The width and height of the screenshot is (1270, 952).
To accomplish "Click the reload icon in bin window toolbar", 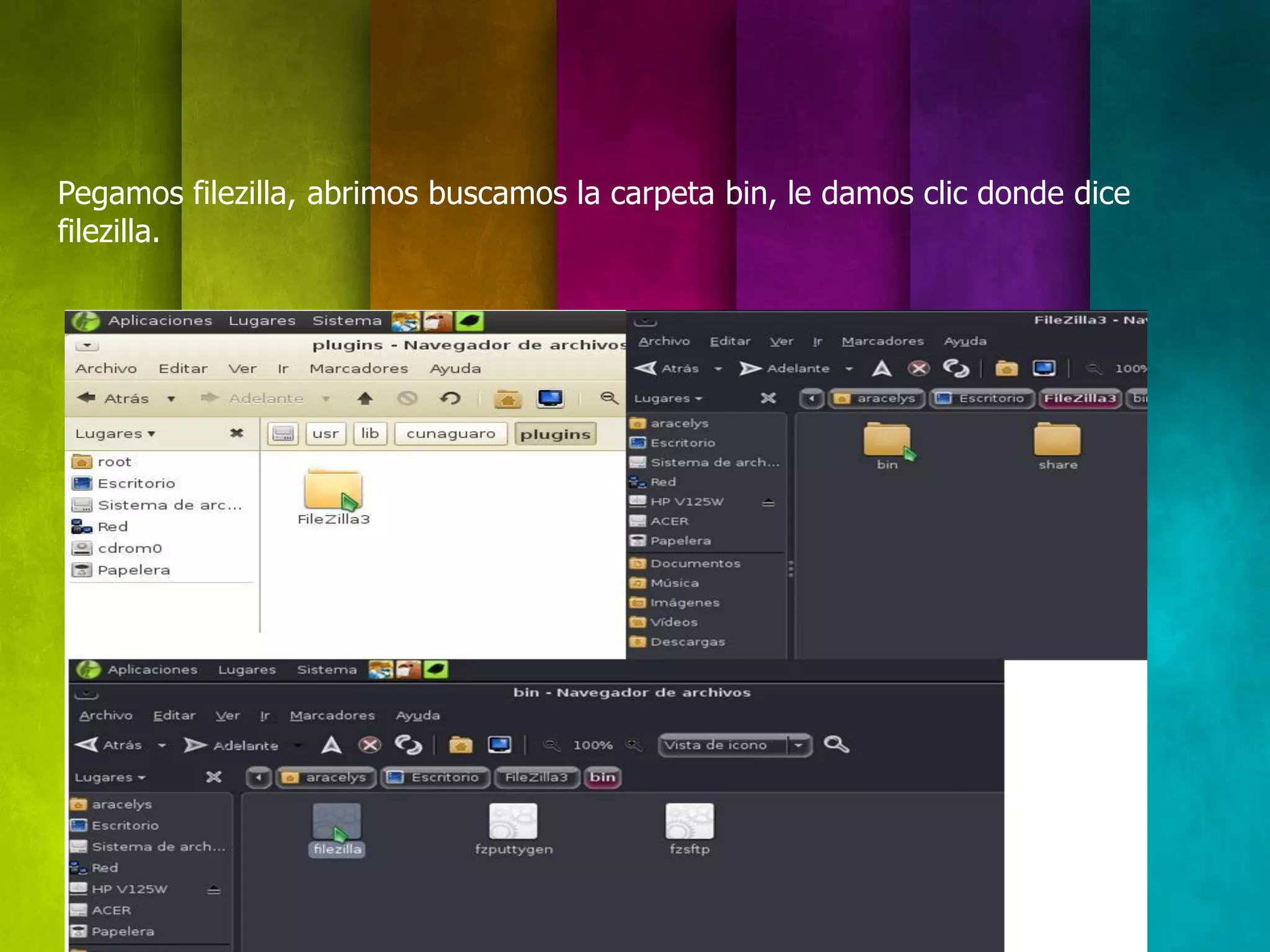I will point(408,744).
